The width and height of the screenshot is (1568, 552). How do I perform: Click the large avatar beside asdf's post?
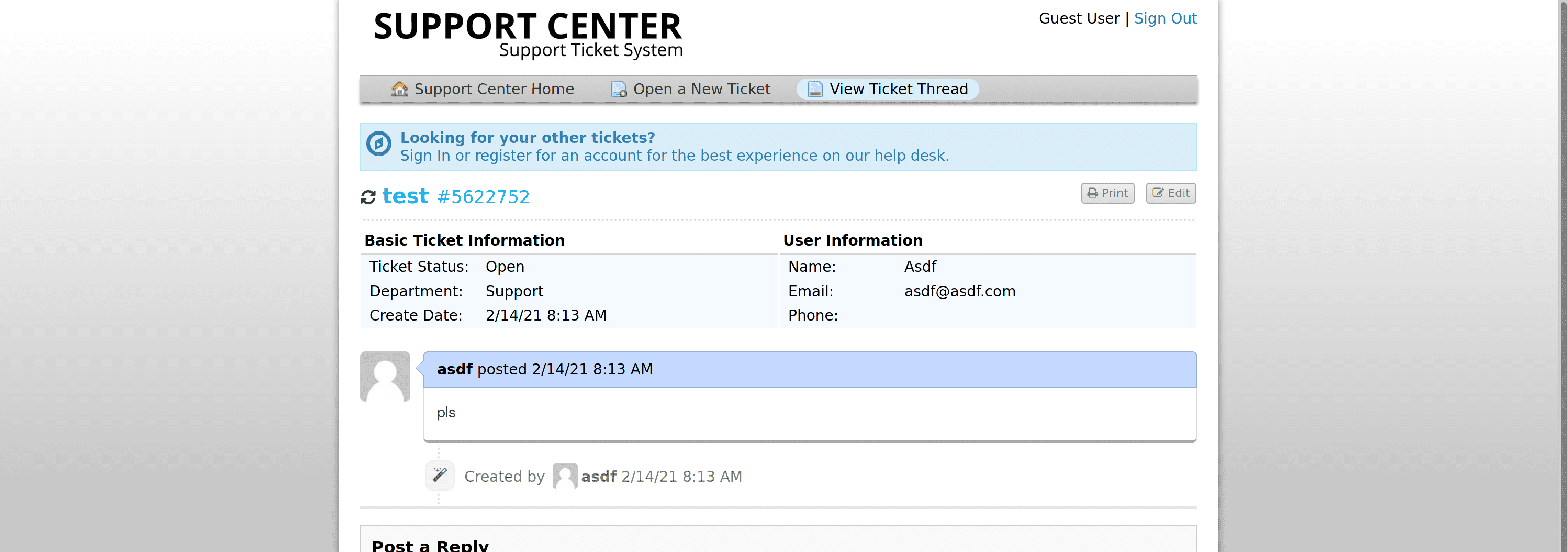pos(385,377)
